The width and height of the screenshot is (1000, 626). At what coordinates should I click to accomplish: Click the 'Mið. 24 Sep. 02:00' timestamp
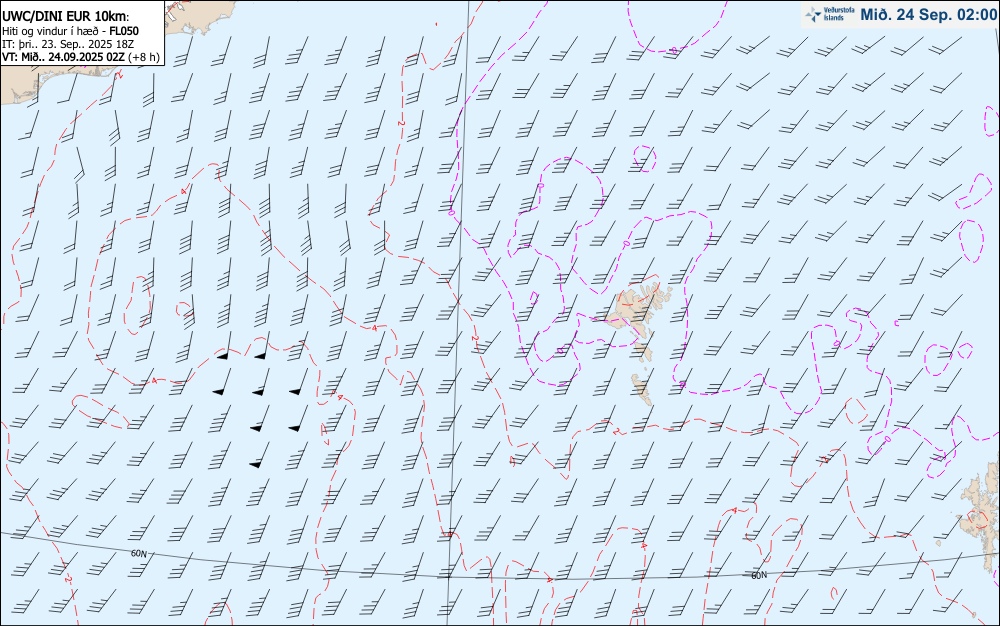pos(929,15)
